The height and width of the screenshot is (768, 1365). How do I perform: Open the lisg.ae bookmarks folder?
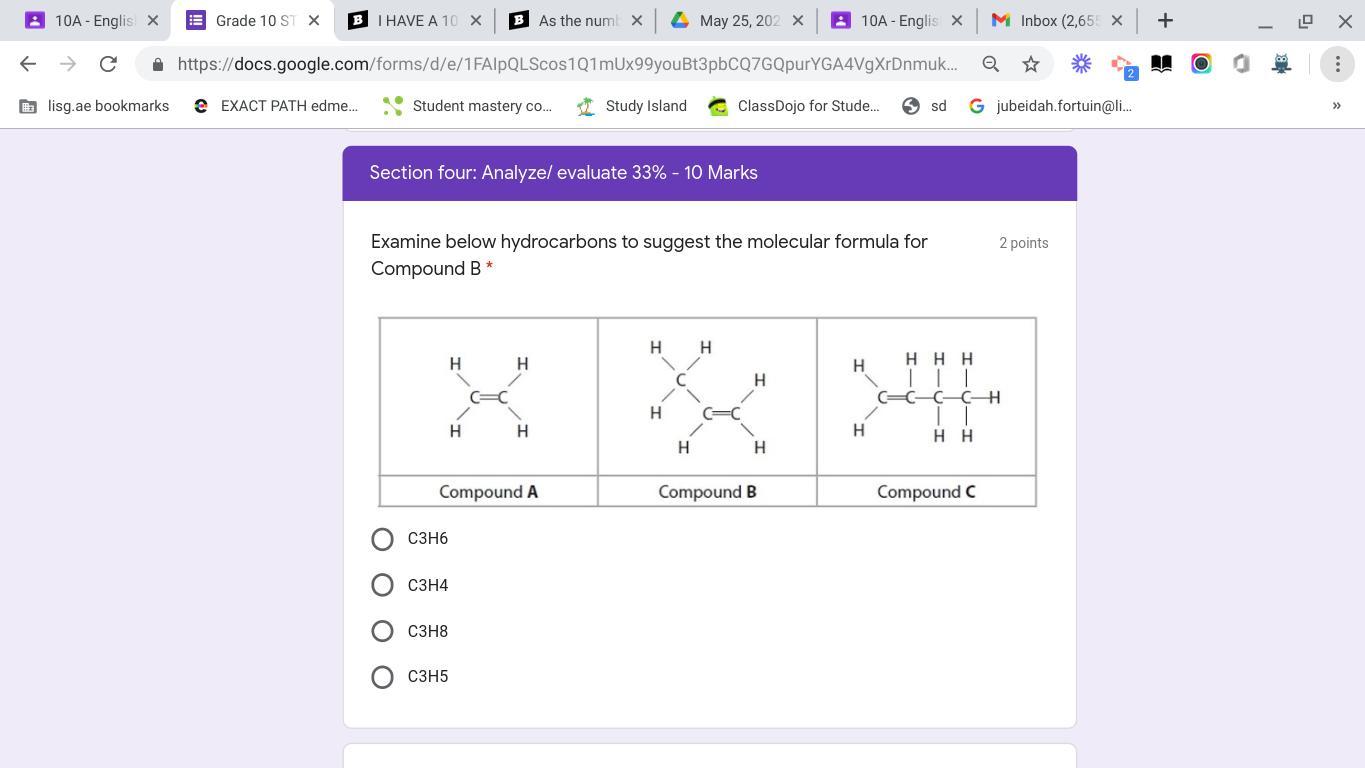95,106
